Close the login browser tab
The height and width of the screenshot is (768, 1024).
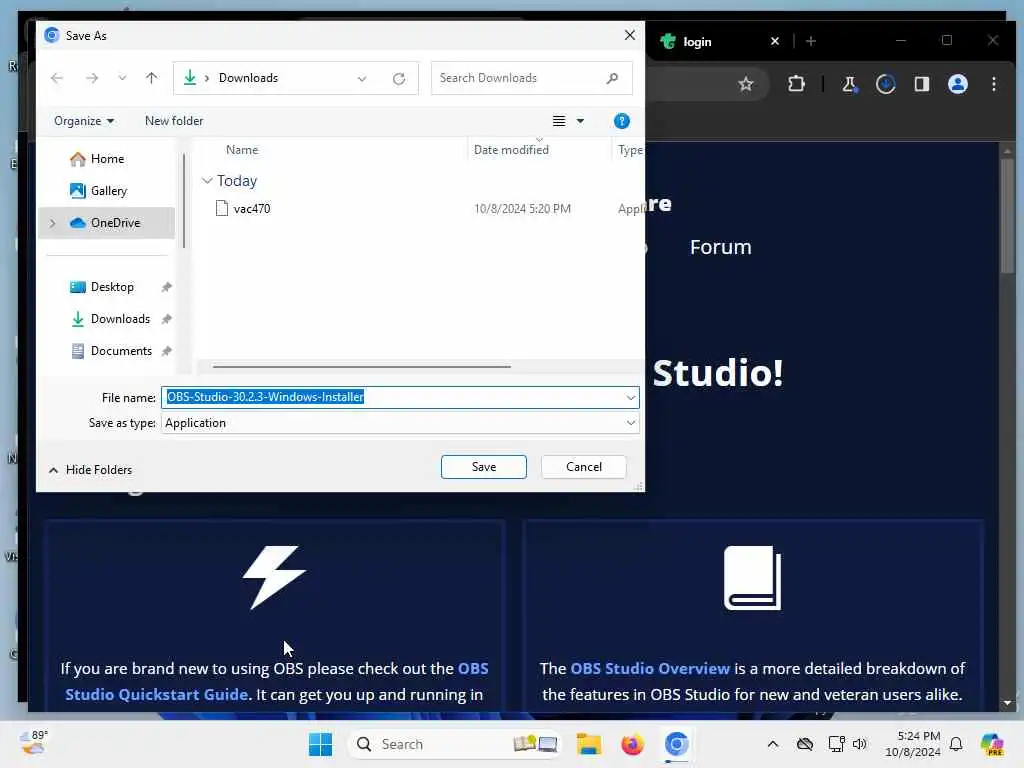pyautogui.click(x=775, y=41)
